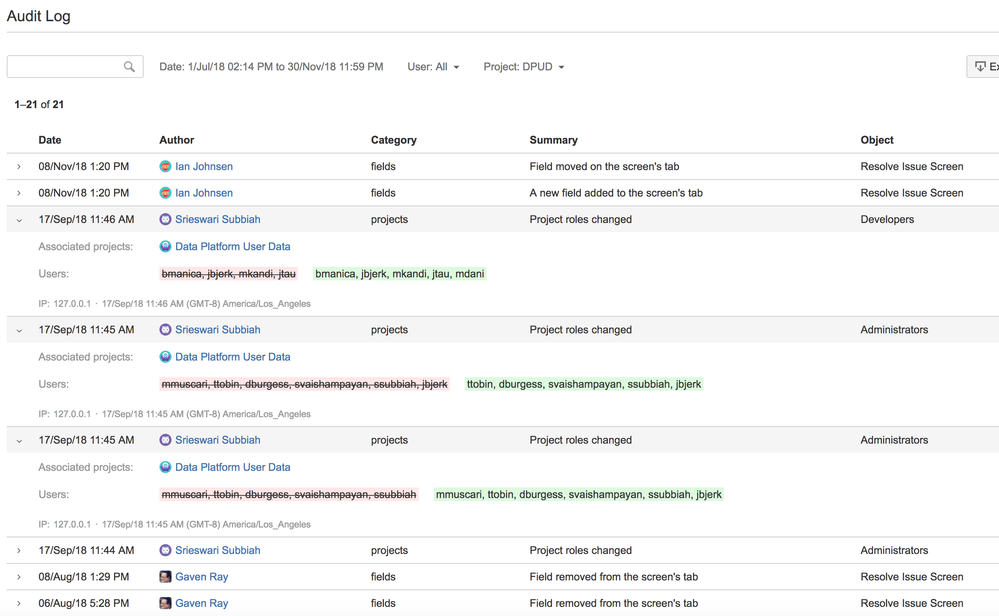
Task: Click the Category column header
Action: pos(394,140)
